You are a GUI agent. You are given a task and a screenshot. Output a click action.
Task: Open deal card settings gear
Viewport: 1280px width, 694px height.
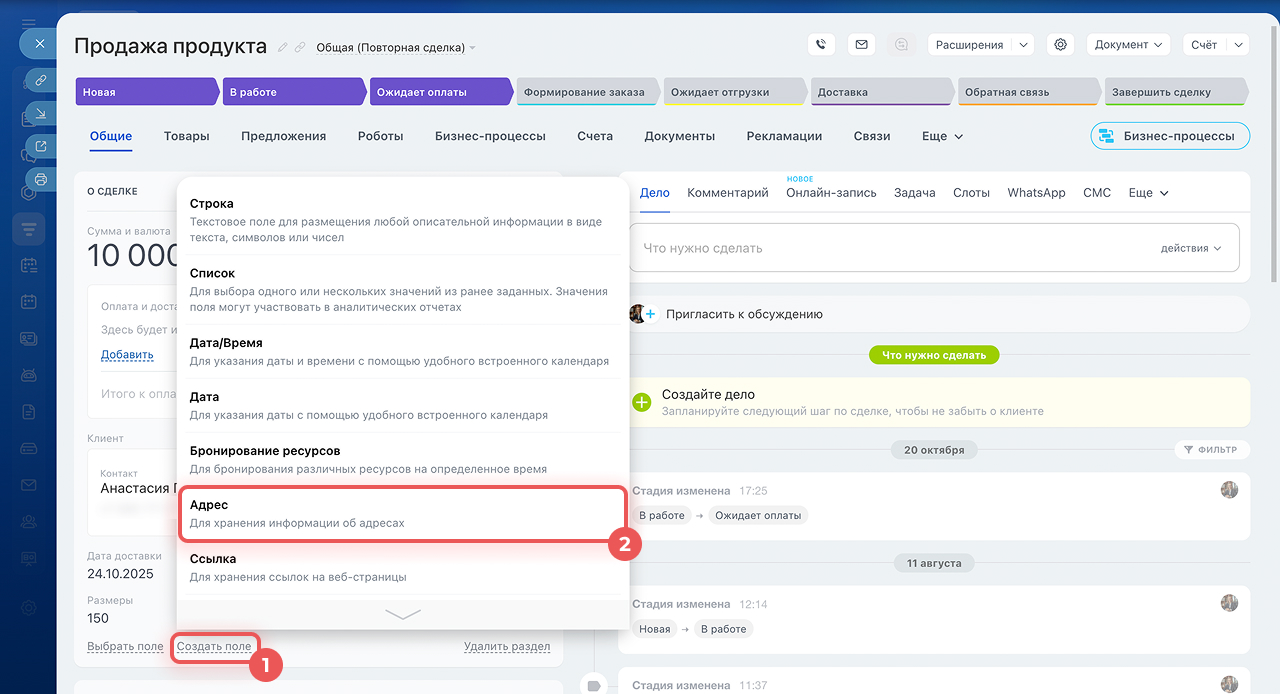[1061, 45]
